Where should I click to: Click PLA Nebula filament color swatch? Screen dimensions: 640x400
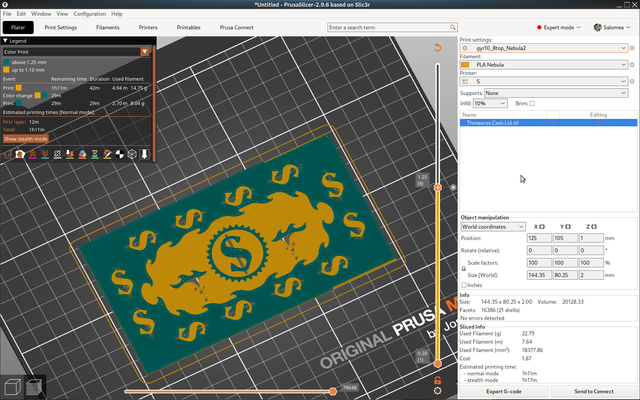coord(465,64)
